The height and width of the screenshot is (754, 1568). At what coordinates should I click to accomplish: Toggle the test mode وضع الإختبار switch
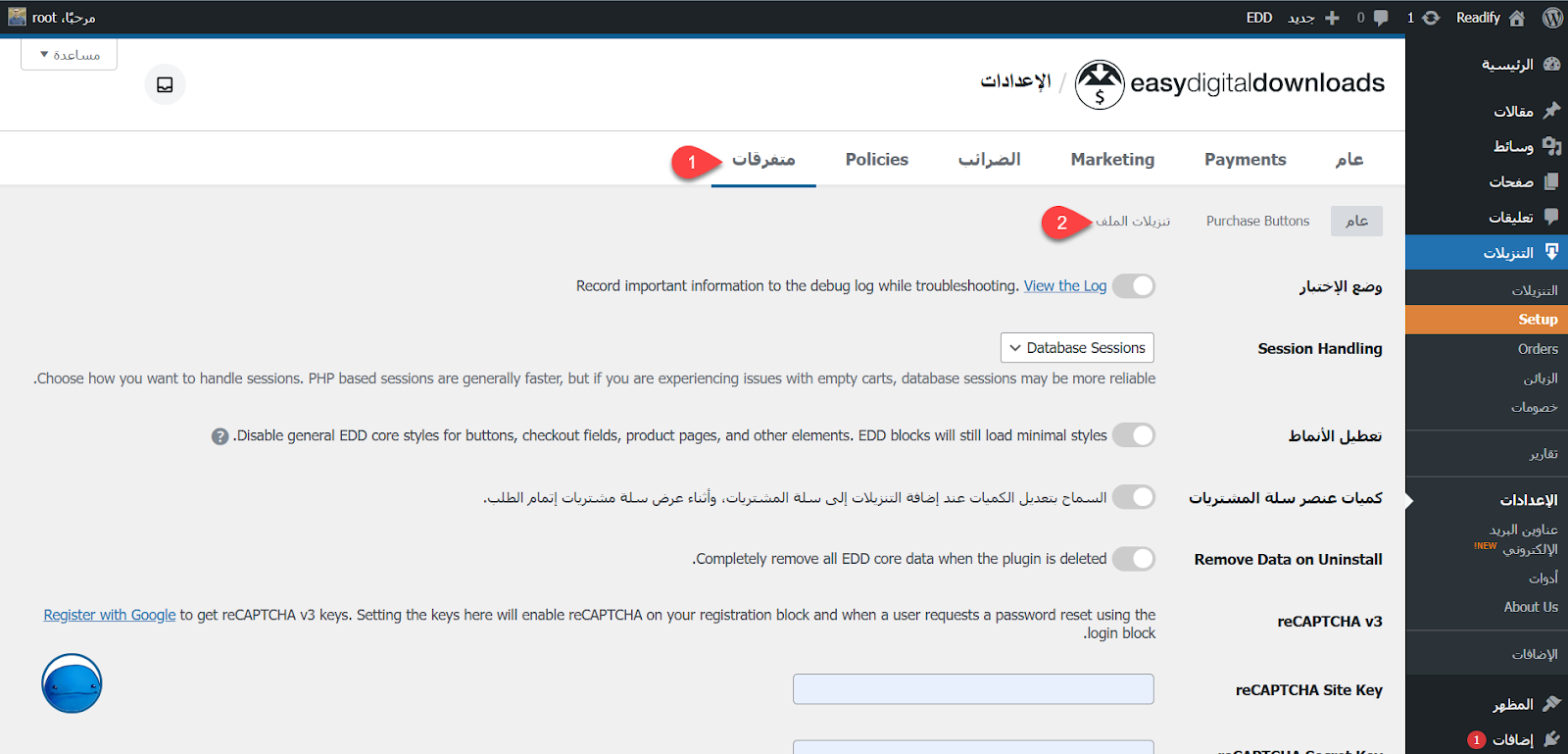1134,285
